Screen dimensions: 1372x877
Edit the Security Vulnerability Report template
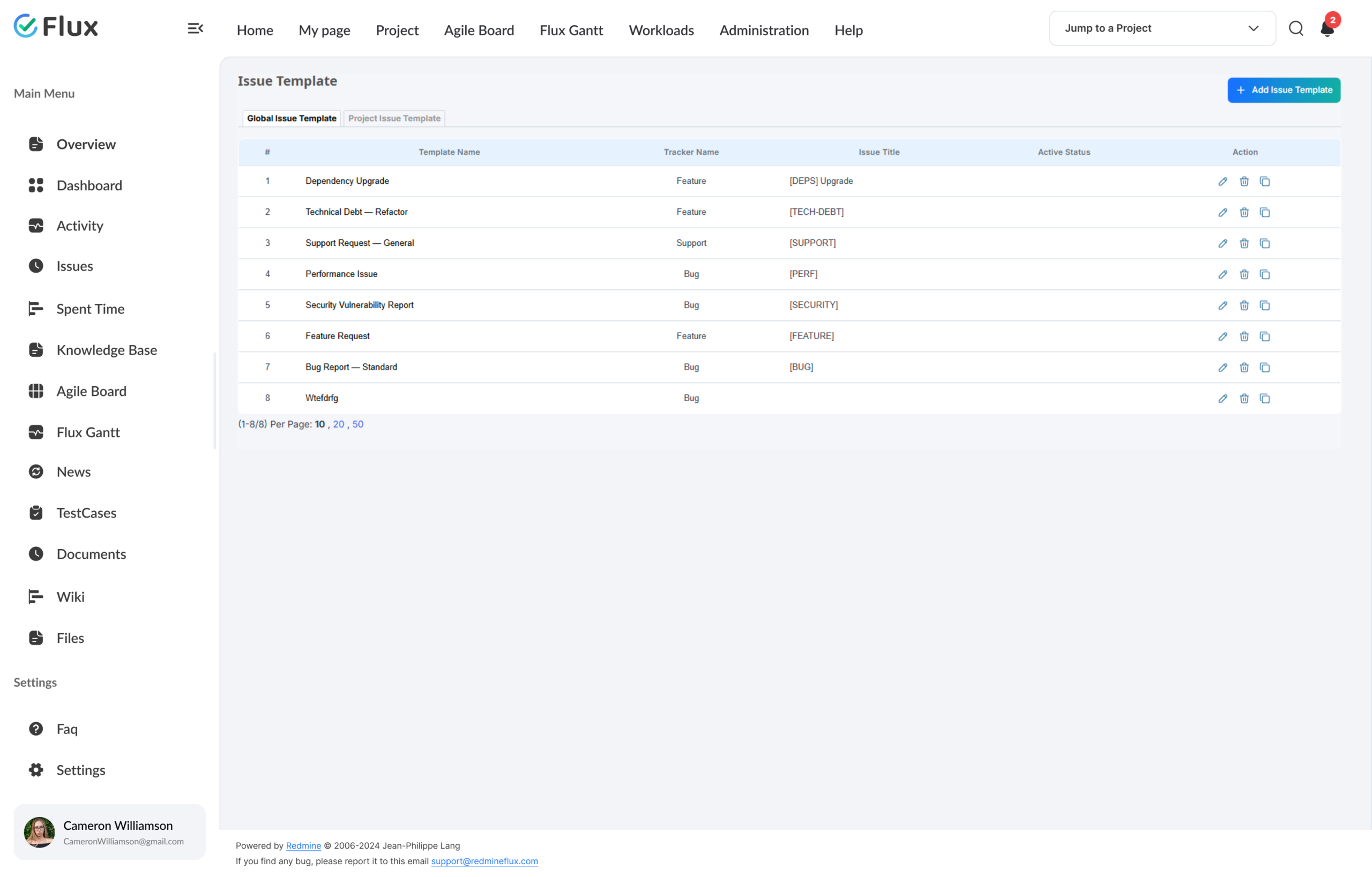point(1222,305)
